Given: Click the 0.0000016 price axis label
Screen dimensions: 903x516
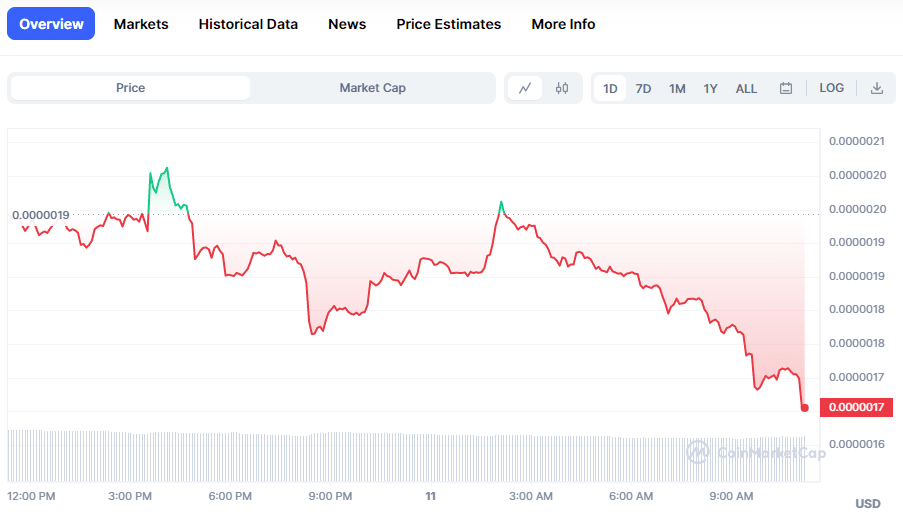Looking at the screenshot, I should tap(857, 444).
